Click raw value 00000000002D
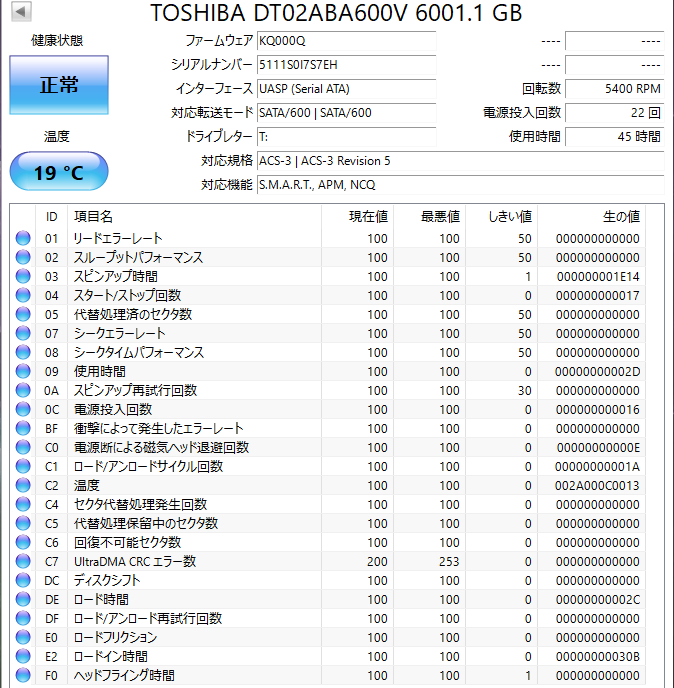 click(x=597, y=372)
